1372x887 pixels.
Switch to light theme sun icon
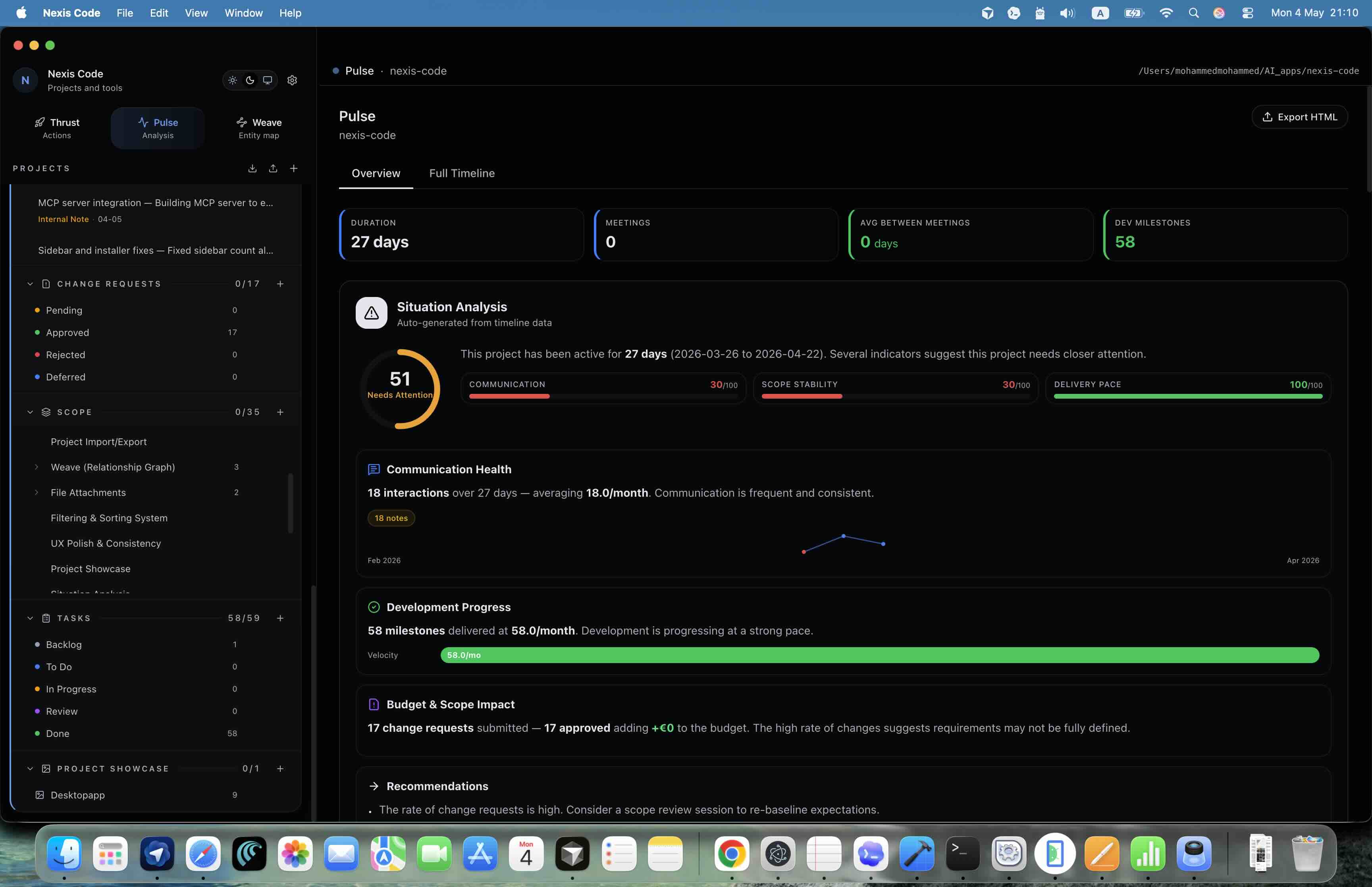point(233,80)
